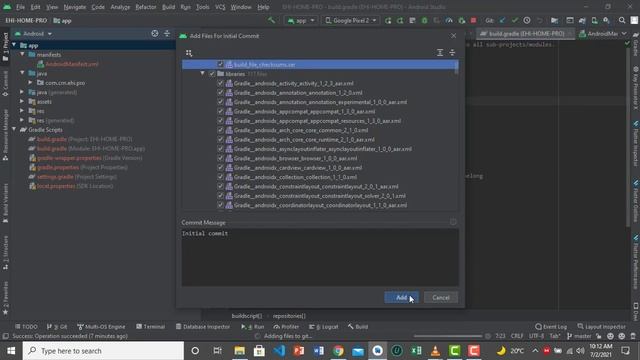Click the Git update project arrow icon
Image resolution: width=640 pixels, height=360 pixels.
point(502,20)
